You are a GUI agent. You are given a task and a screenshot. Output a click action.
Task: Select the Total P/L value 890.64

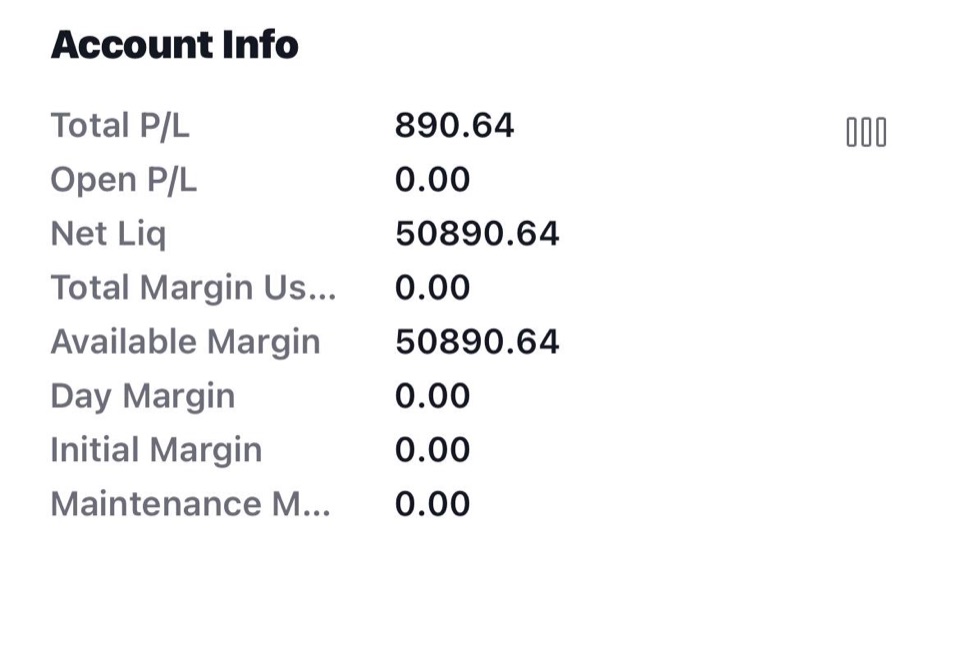coord(454,125)
